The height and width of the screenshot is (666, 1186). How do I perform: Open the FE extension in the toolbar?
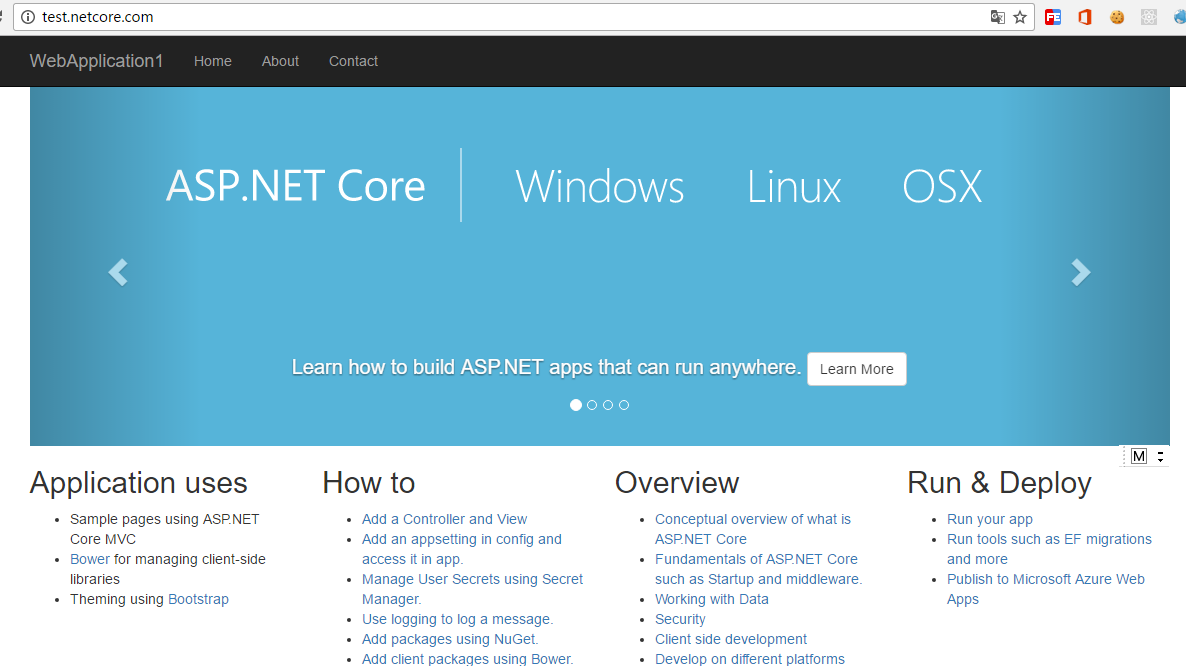[1053, 17]
